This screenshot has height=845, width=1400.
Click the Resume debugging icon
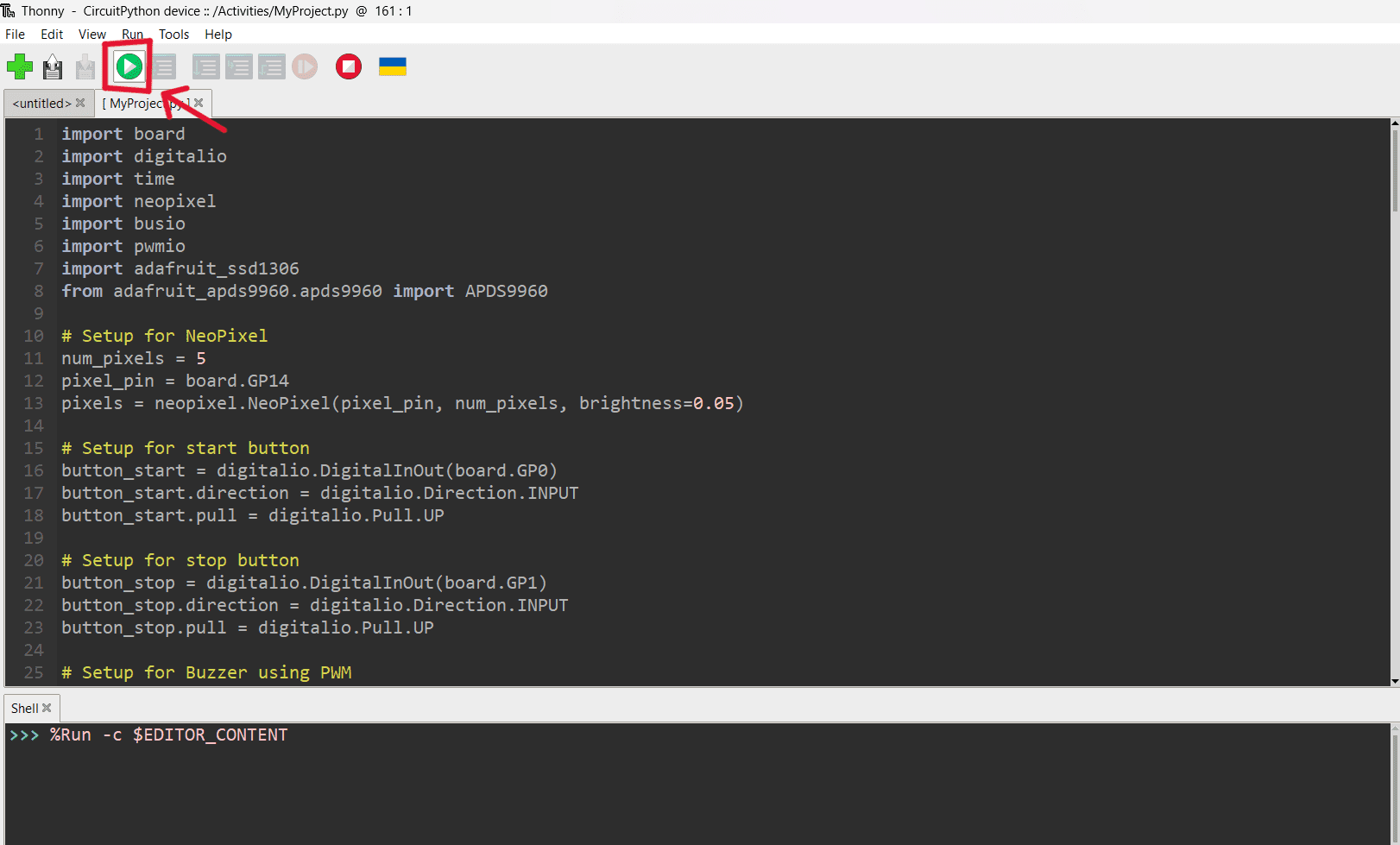tap(305, 66)
